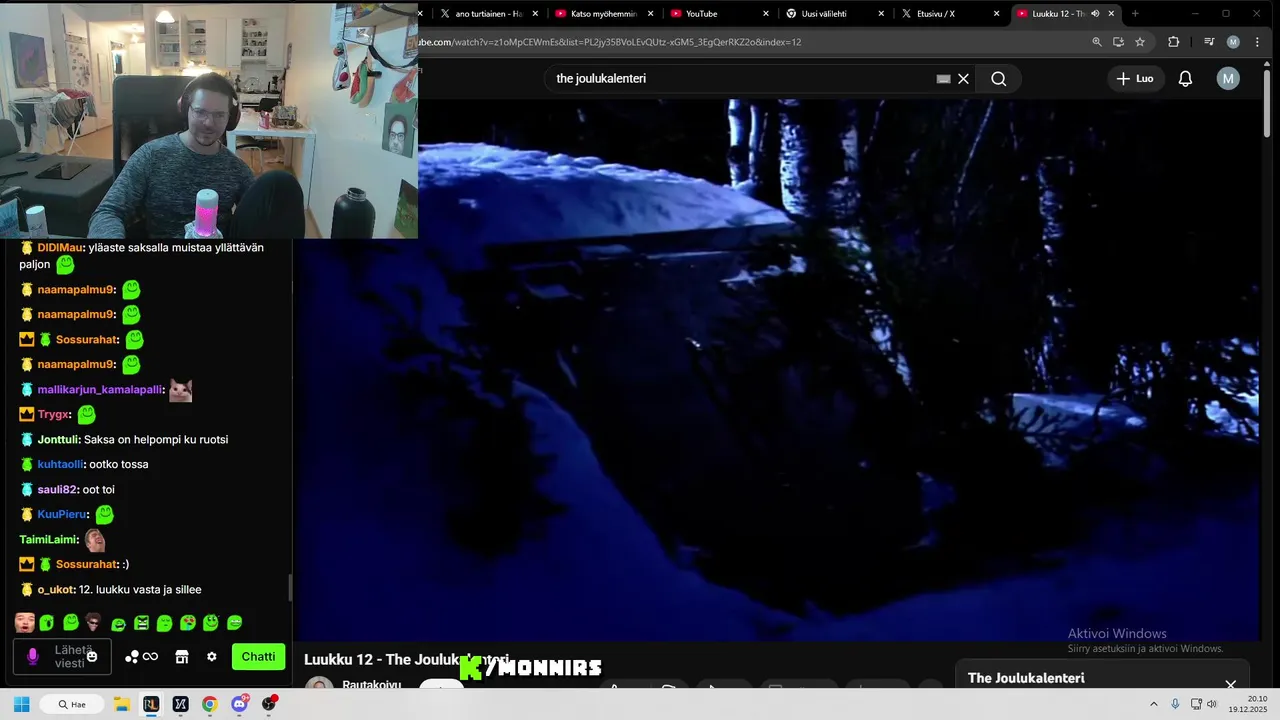Viewport: 1280px width, 720px height.
Task: Open the media control icon in Chrome toolbar
Action: (x=1209, y=42)
